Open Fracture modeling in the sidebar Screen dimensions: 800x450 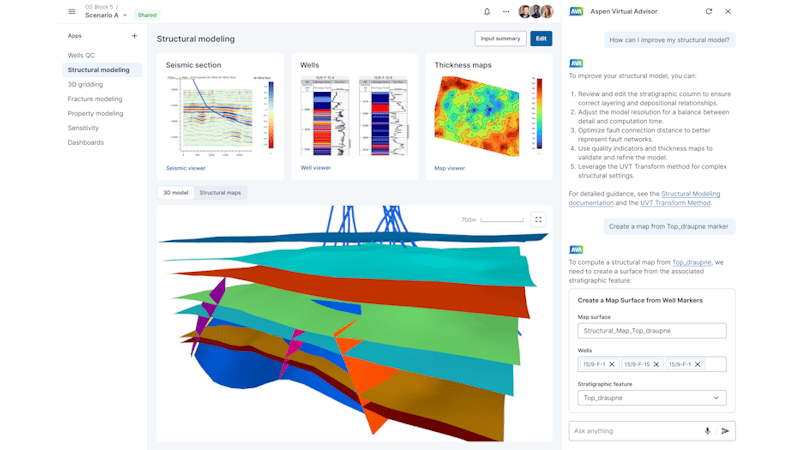tap(95, 99)
